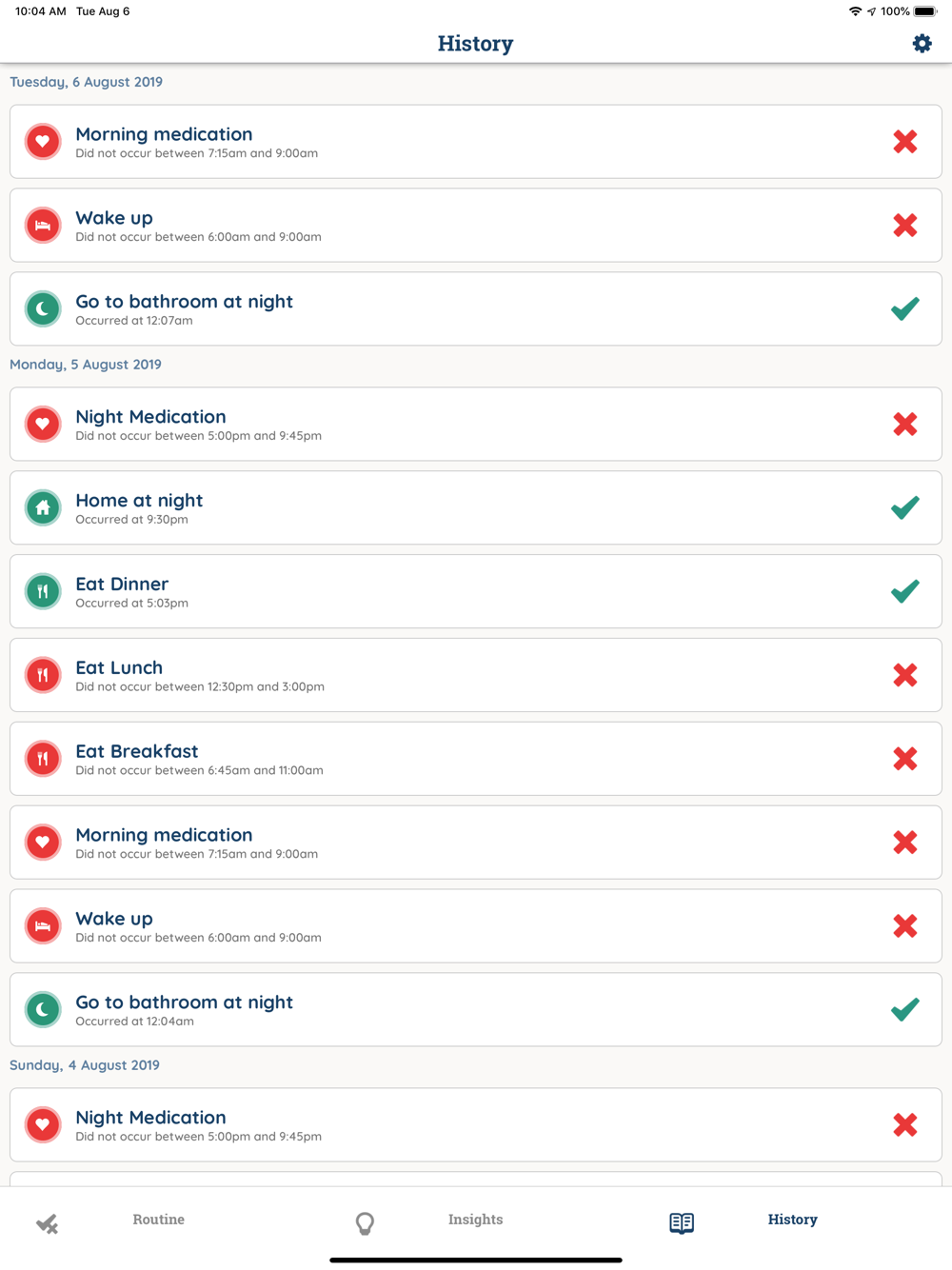Switch to the Insights tab

click(475, 1220)
